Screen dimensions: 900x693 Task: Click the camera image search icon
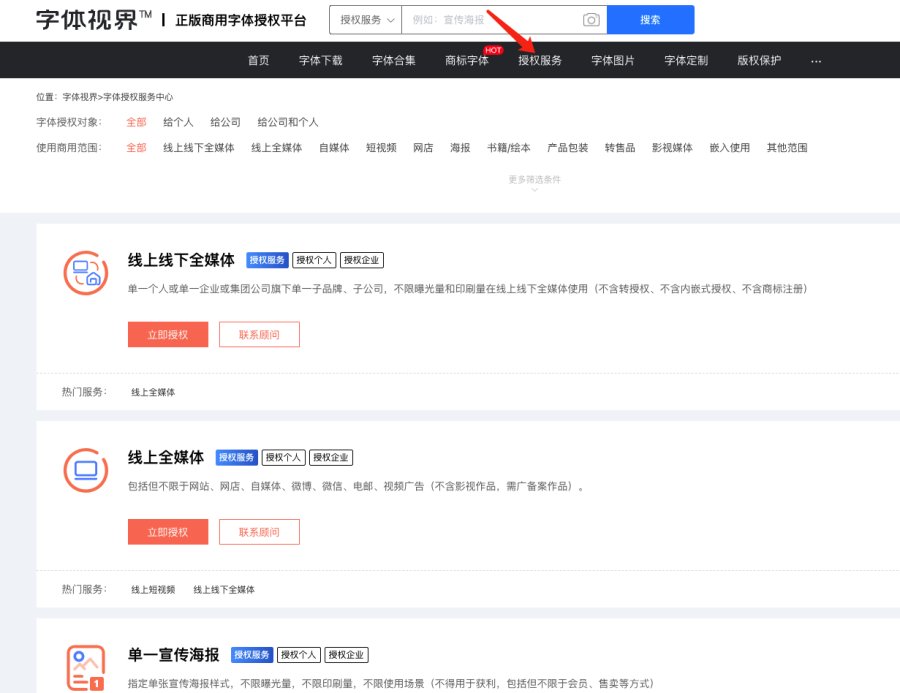tap(591, 20)
